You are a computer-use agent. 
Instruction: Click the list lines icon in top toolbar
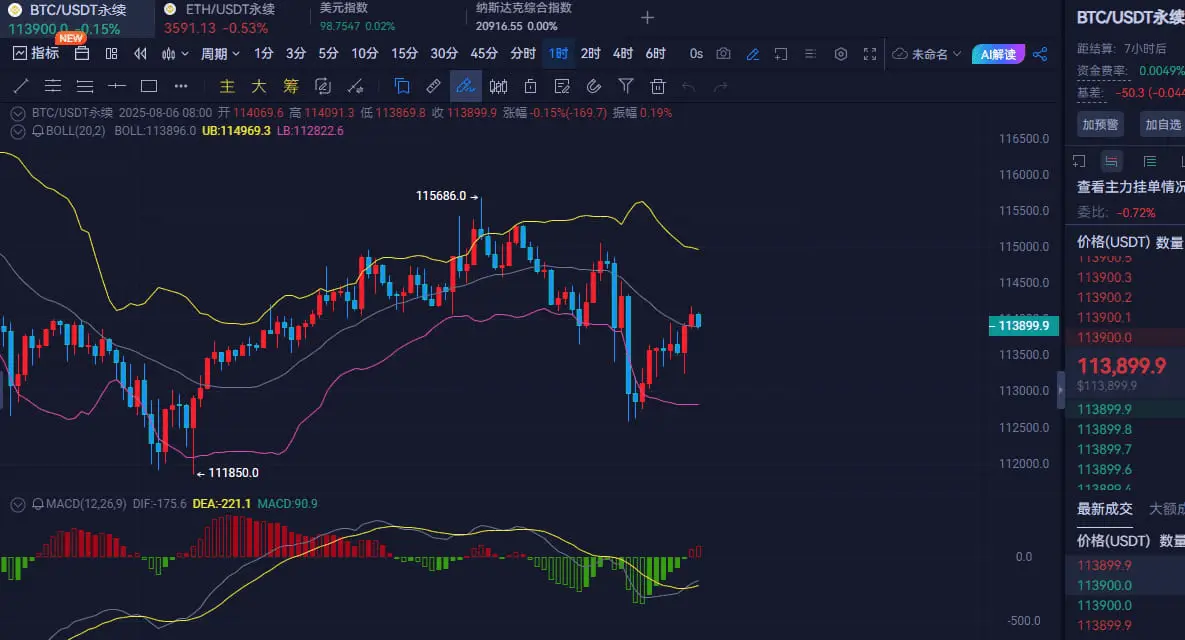[810, 54]
